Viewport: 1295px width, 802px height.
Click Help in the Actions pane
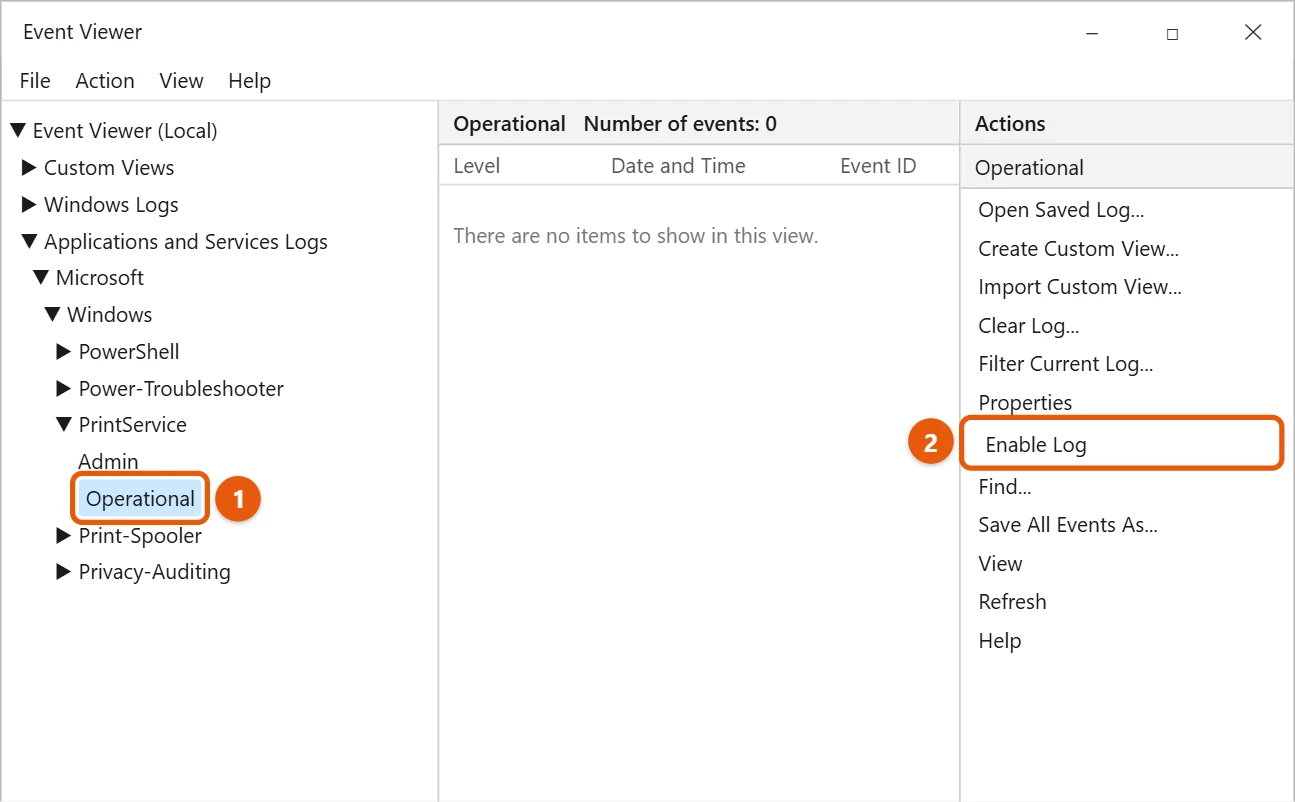999,641
